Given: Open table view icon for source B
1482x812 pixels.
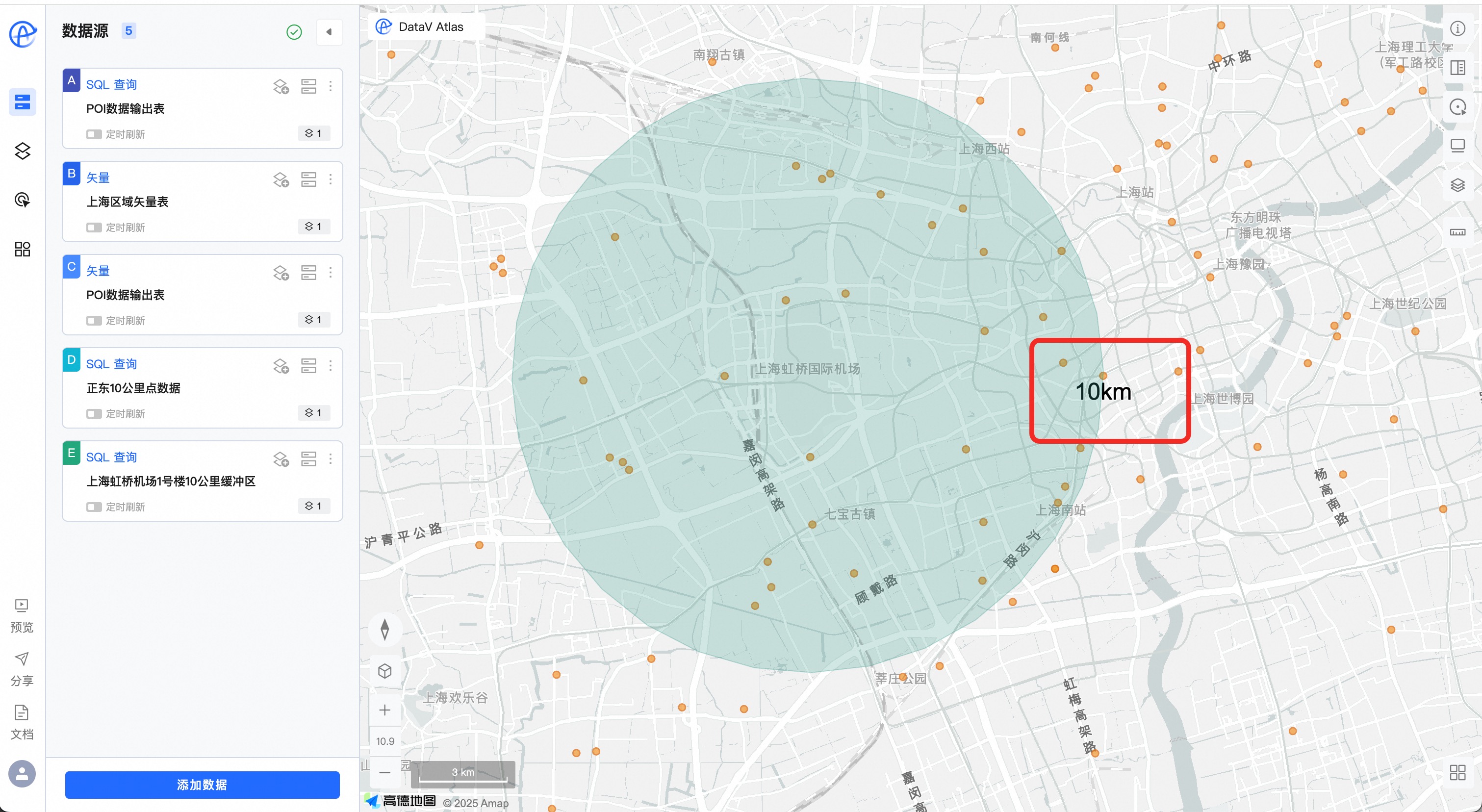Looking at the screenshot, I should pos(308,179).
